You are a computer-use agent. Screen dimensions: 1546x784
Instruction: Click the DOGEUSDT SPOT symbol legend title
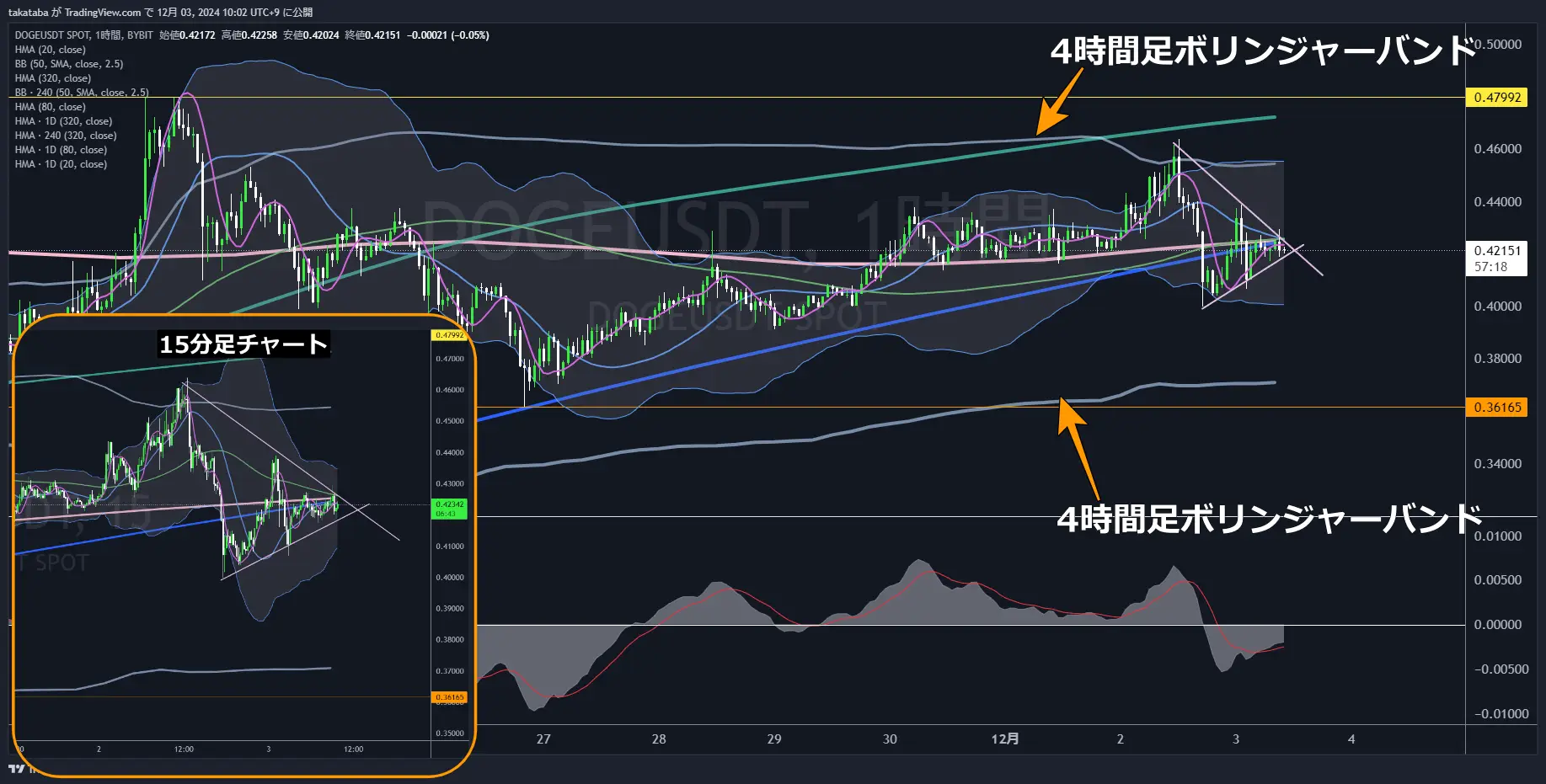[83, 35]
